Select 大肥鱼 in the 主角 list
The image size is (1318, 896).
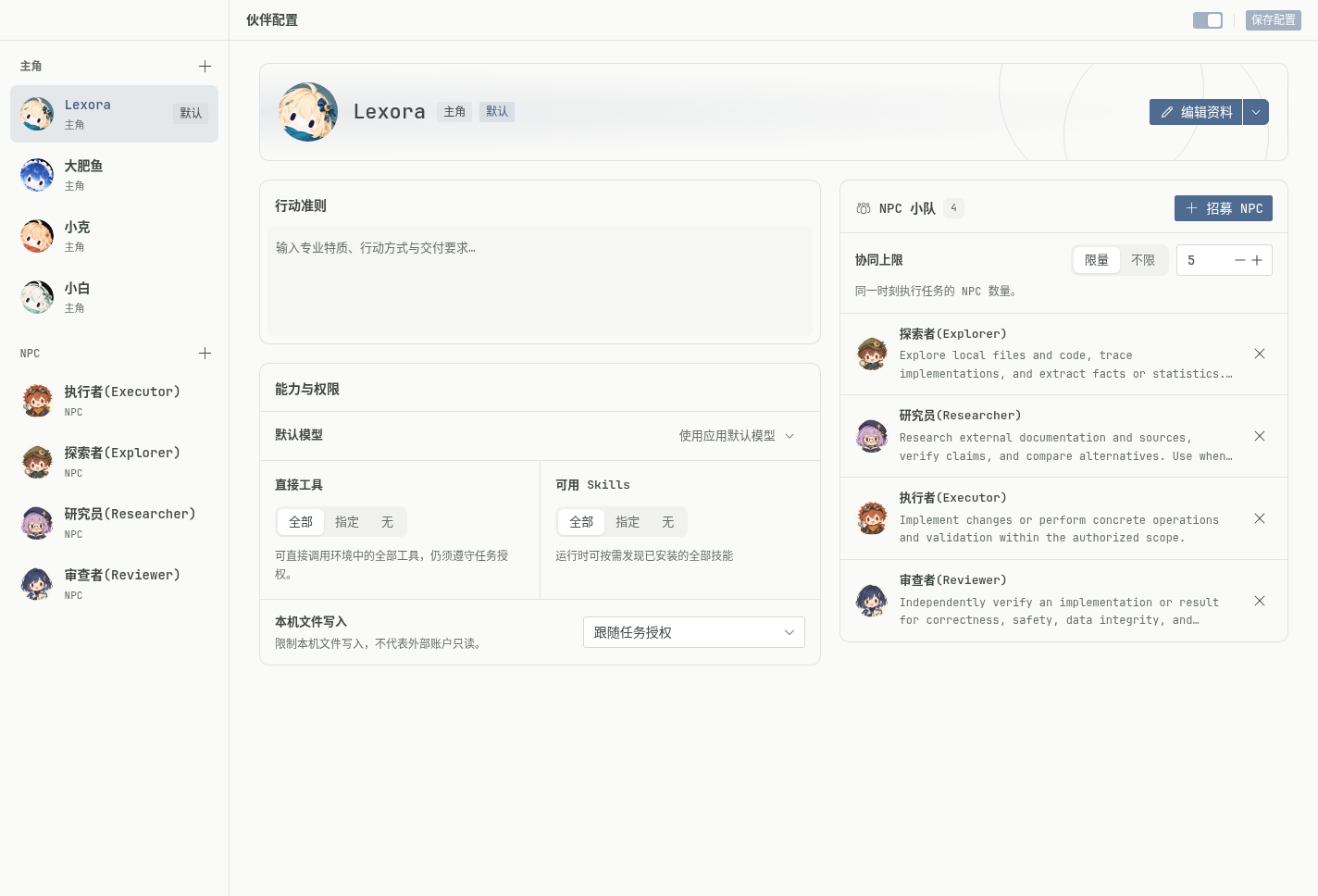pyautogui.click(x=114, y=175)
